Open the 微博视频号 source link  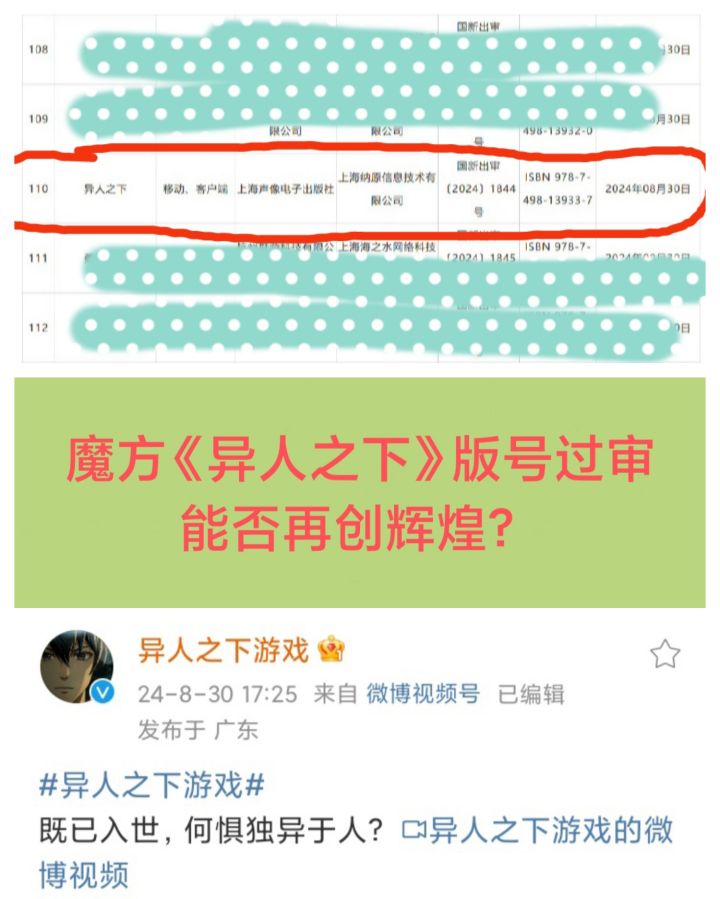pyautogui.click(x=423, y=694)
